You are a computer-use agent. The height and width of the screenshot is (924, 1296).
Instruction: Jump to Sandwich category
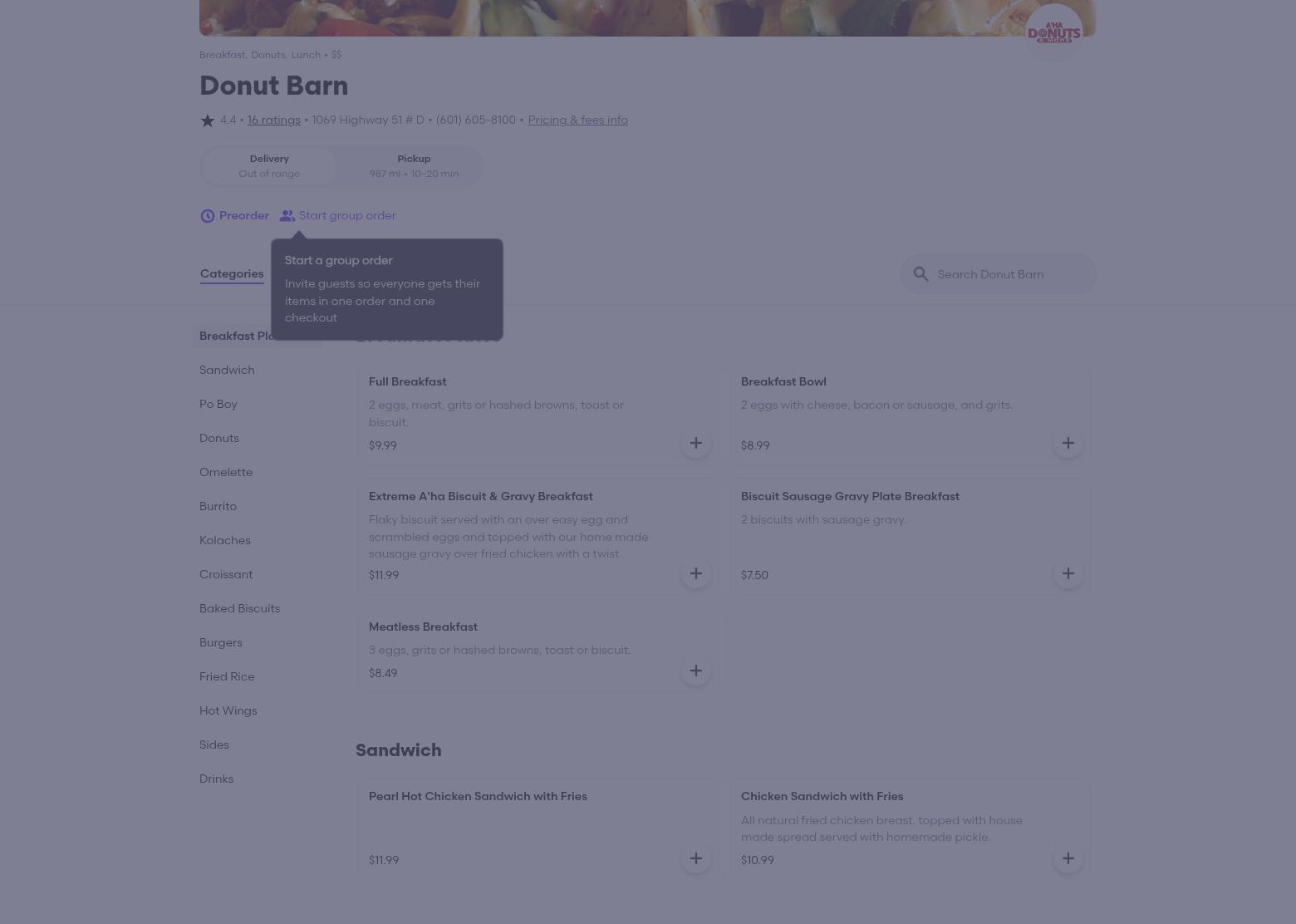227,370
